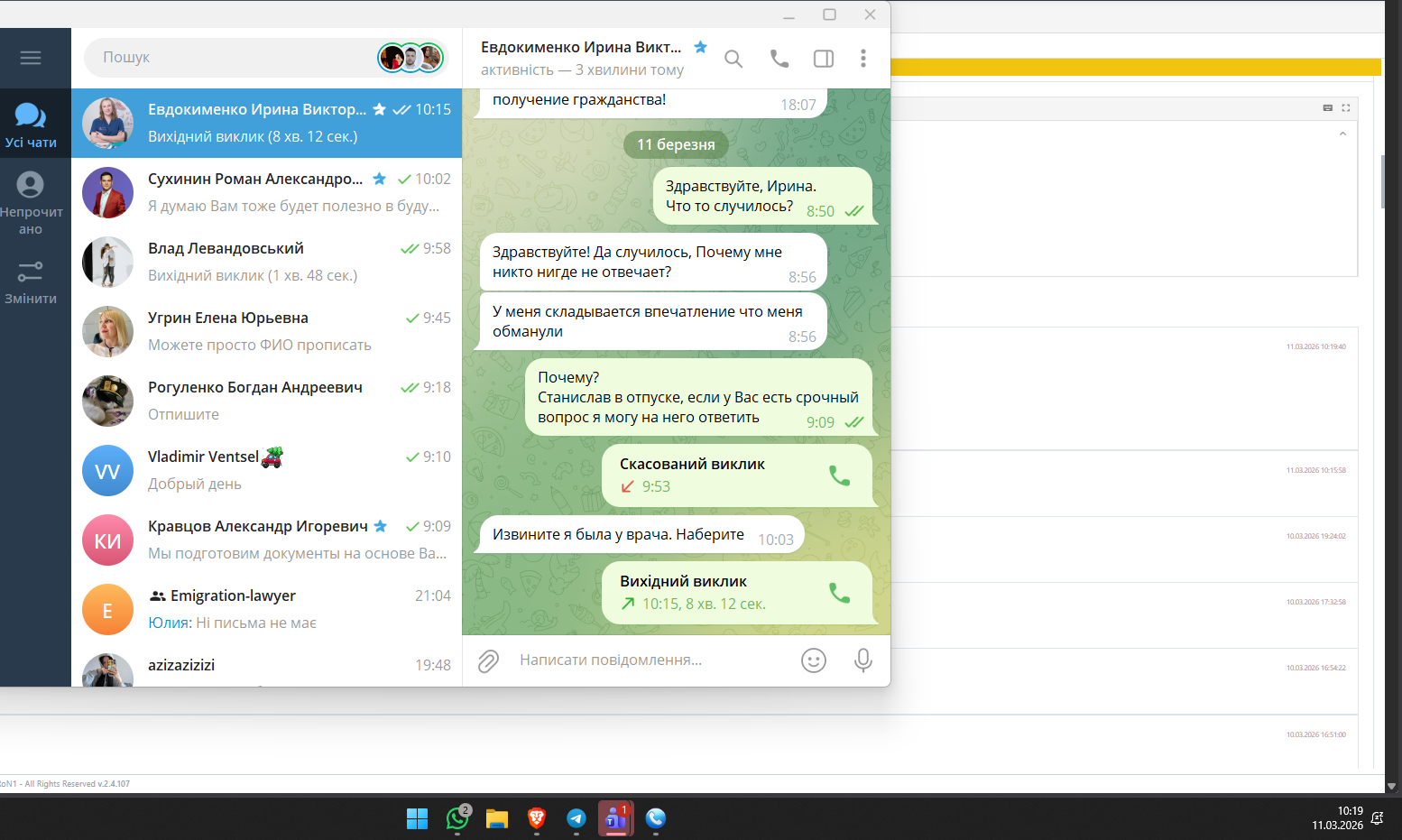This screenshot has height=840, width=1402.
Task: Click the orange 'E' Emigration-lawyer avatar
Action: pos(107,609)
